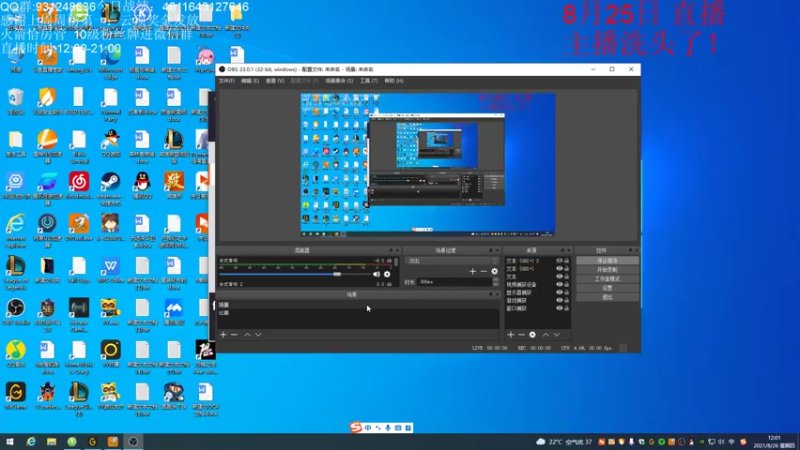Screen dimensions: 800x450
Task: Toggle visibility of 文本 (GDI+) source
Action: point(559,268)
